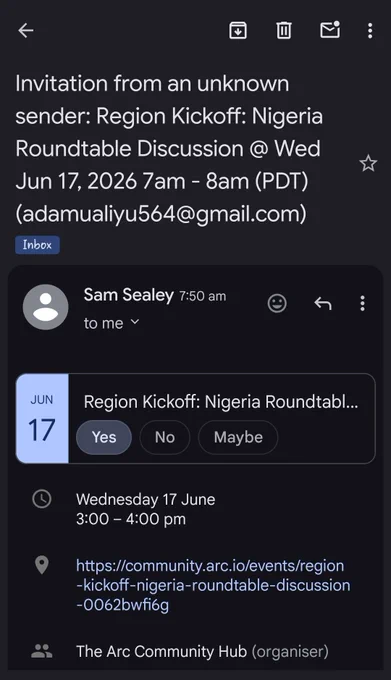Add an emoji reaction to the message
Image resolution: width=391 pixels, height=680 pixels.
[x=277, y=303]
